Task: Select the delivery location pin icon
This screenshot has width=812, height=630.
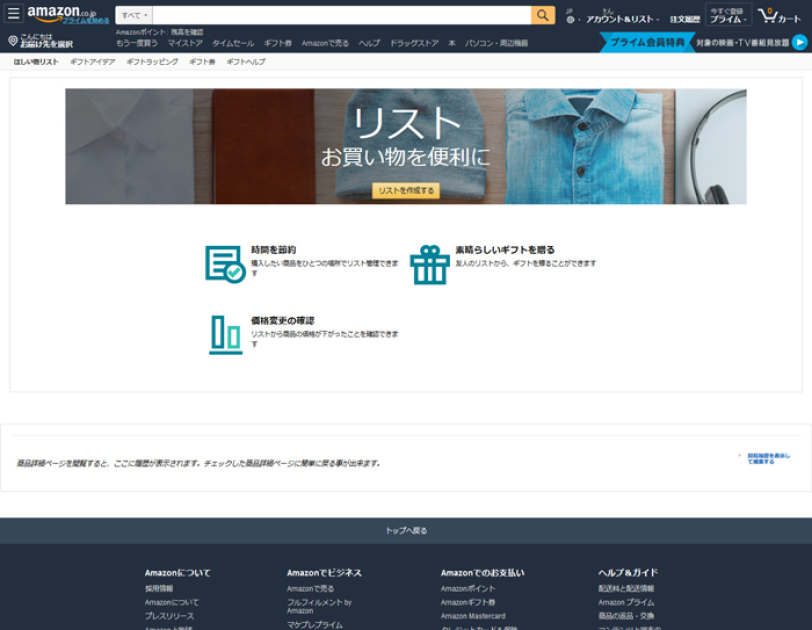Action: (x=13, y=40)
